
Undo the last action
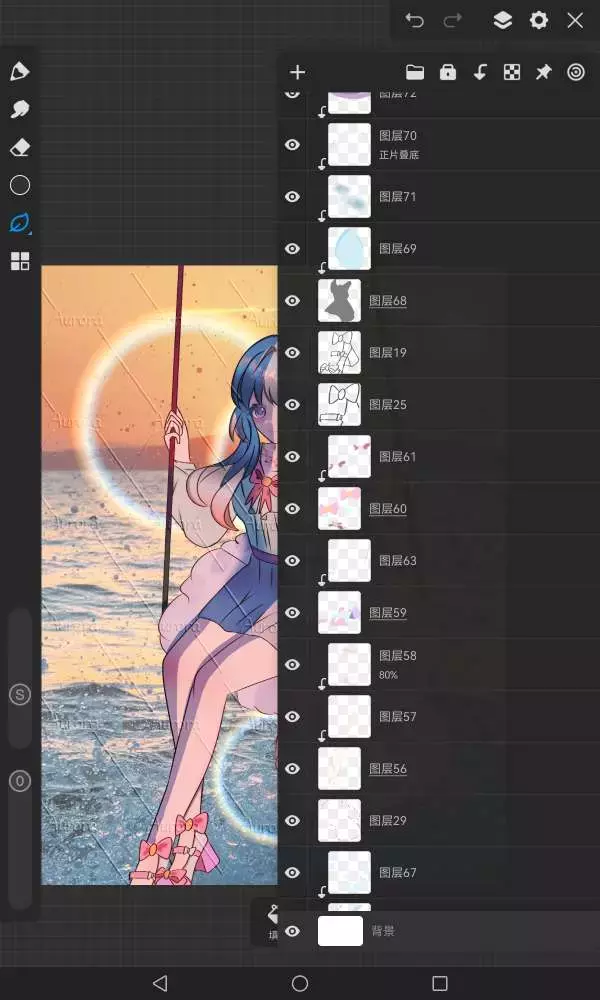415,20
